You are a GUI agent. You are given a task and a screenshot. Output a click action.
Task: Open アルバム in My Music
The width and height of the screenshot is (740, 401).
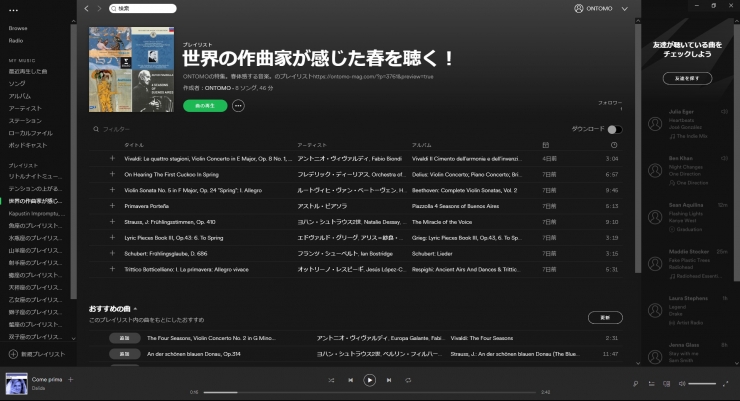(20, 96)
